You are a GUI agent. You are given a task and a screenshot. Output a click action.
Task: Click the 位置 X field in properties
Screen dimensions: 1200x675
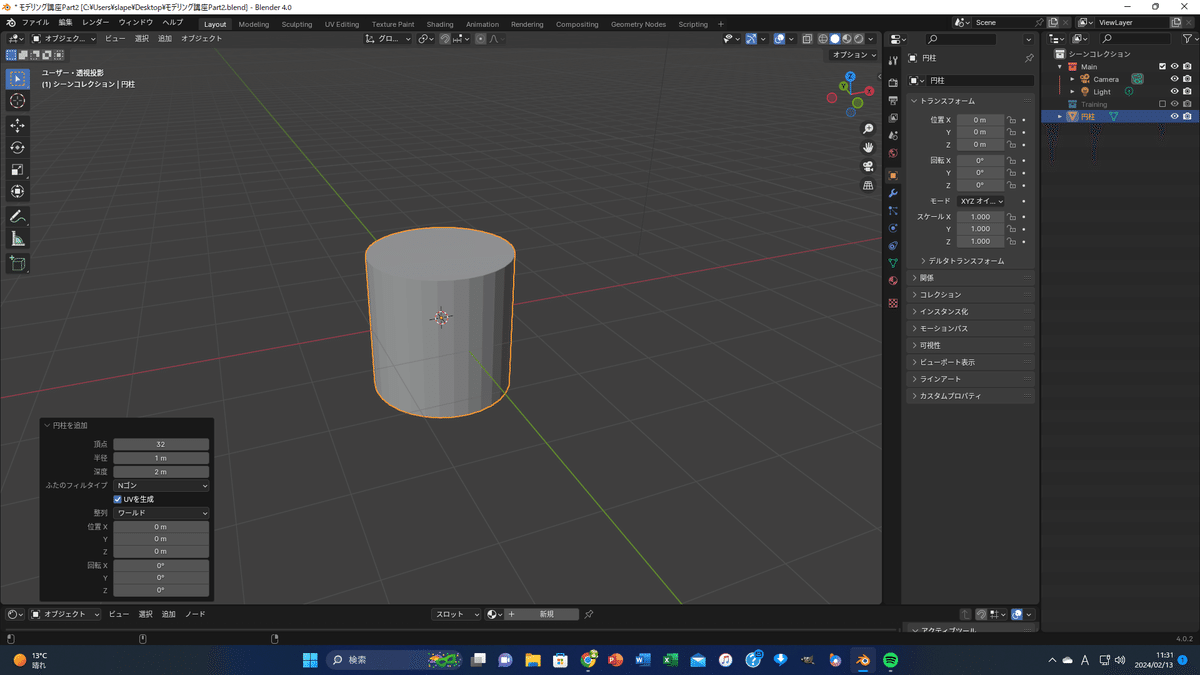[980, 120]
